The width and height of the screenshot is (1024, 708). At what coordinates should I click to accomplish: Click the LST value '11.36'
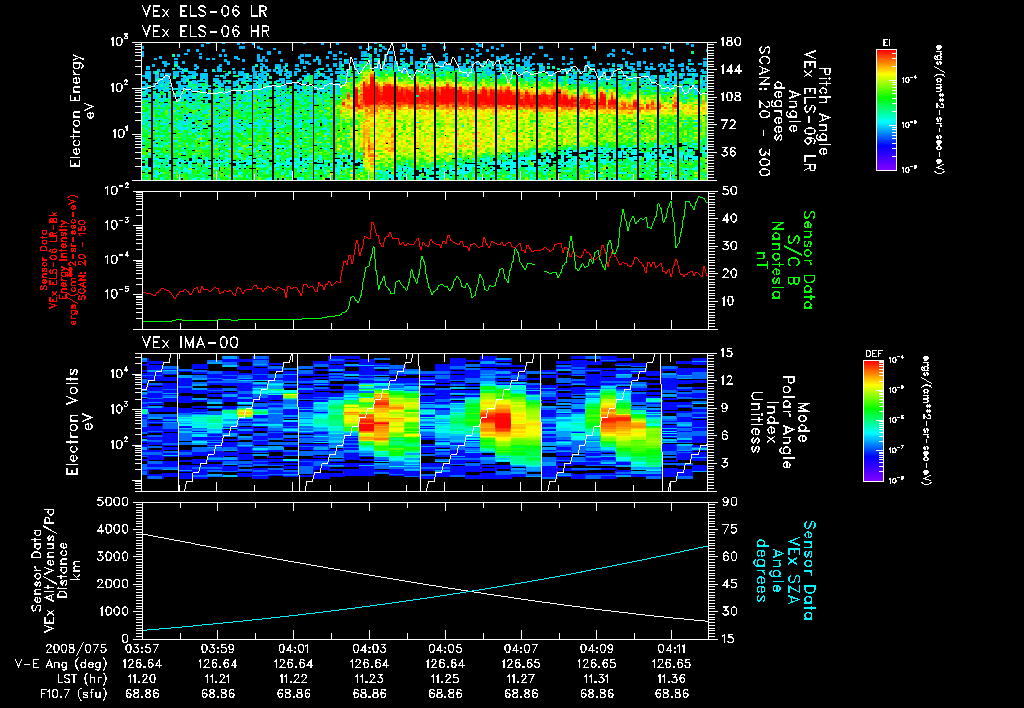[672, 679]
